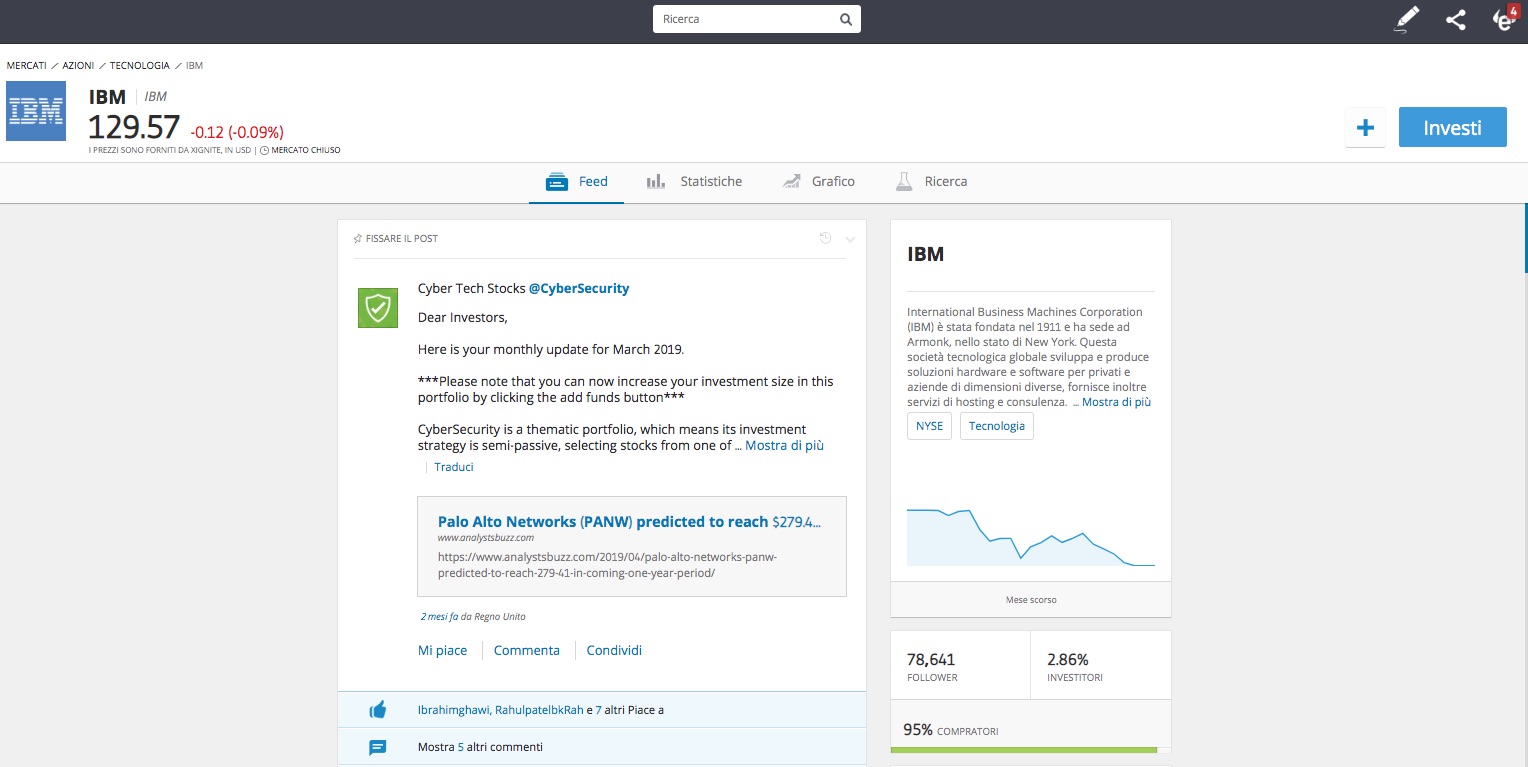Show 5 altri commenti
Screen dimensions: 1528x767
coord(480,747)
